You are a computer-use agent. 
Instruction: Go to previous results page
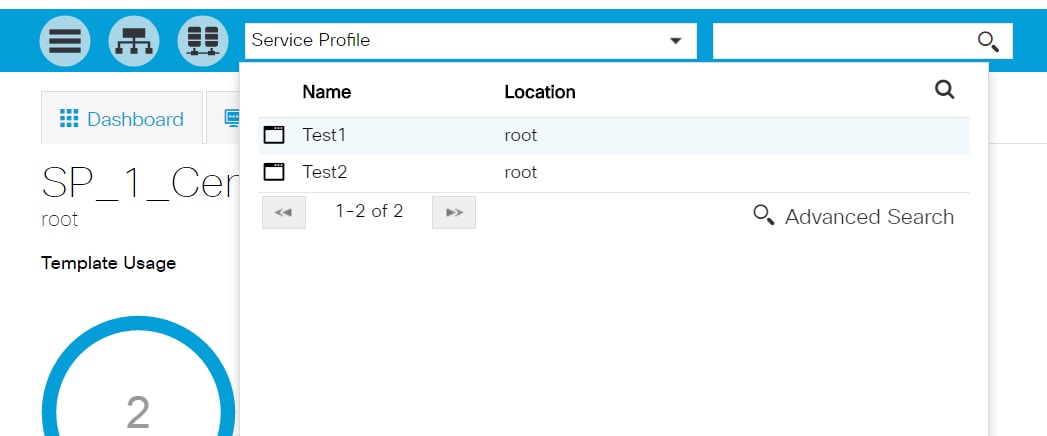284,212
